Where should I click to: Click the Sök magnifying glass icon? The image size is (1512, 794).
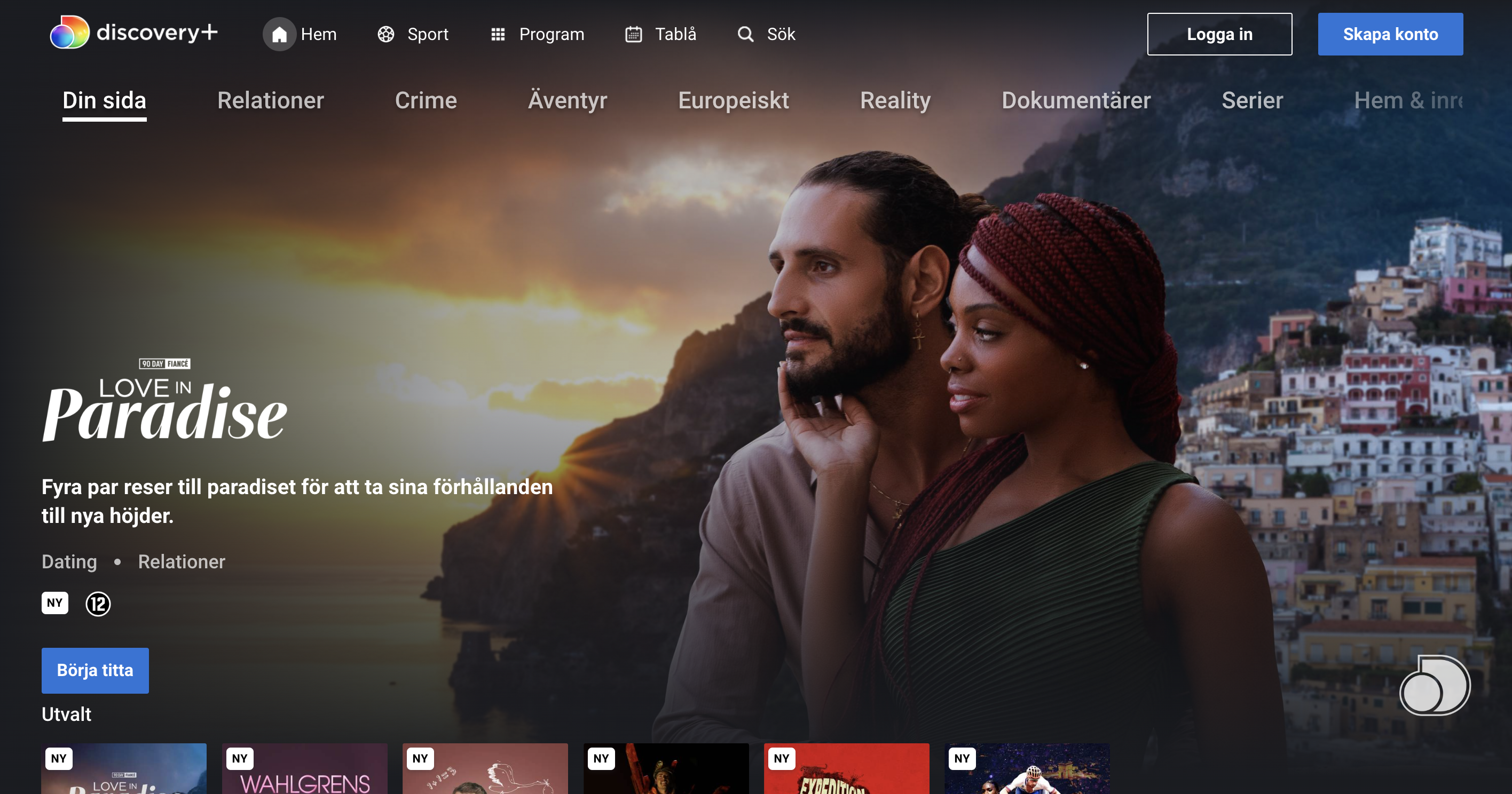pyautogui.click(x=745, y=34)
